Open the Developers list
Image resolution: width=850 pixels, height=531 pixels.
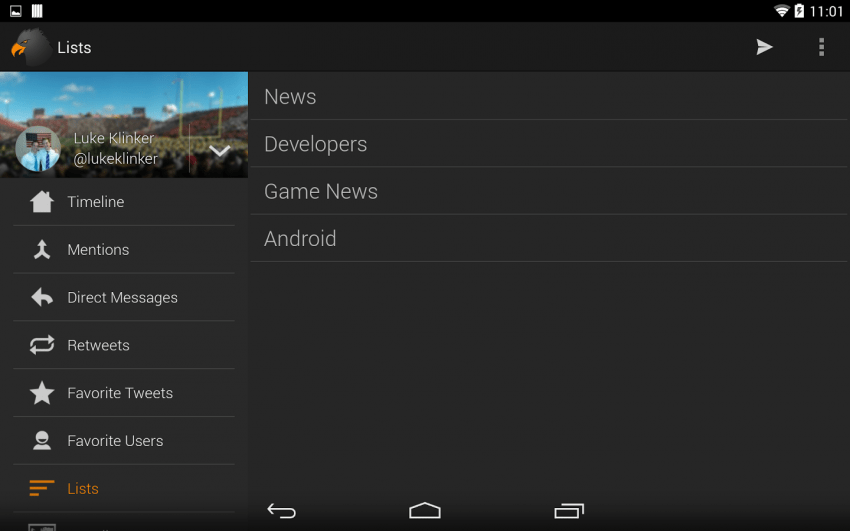pos(549,144)
